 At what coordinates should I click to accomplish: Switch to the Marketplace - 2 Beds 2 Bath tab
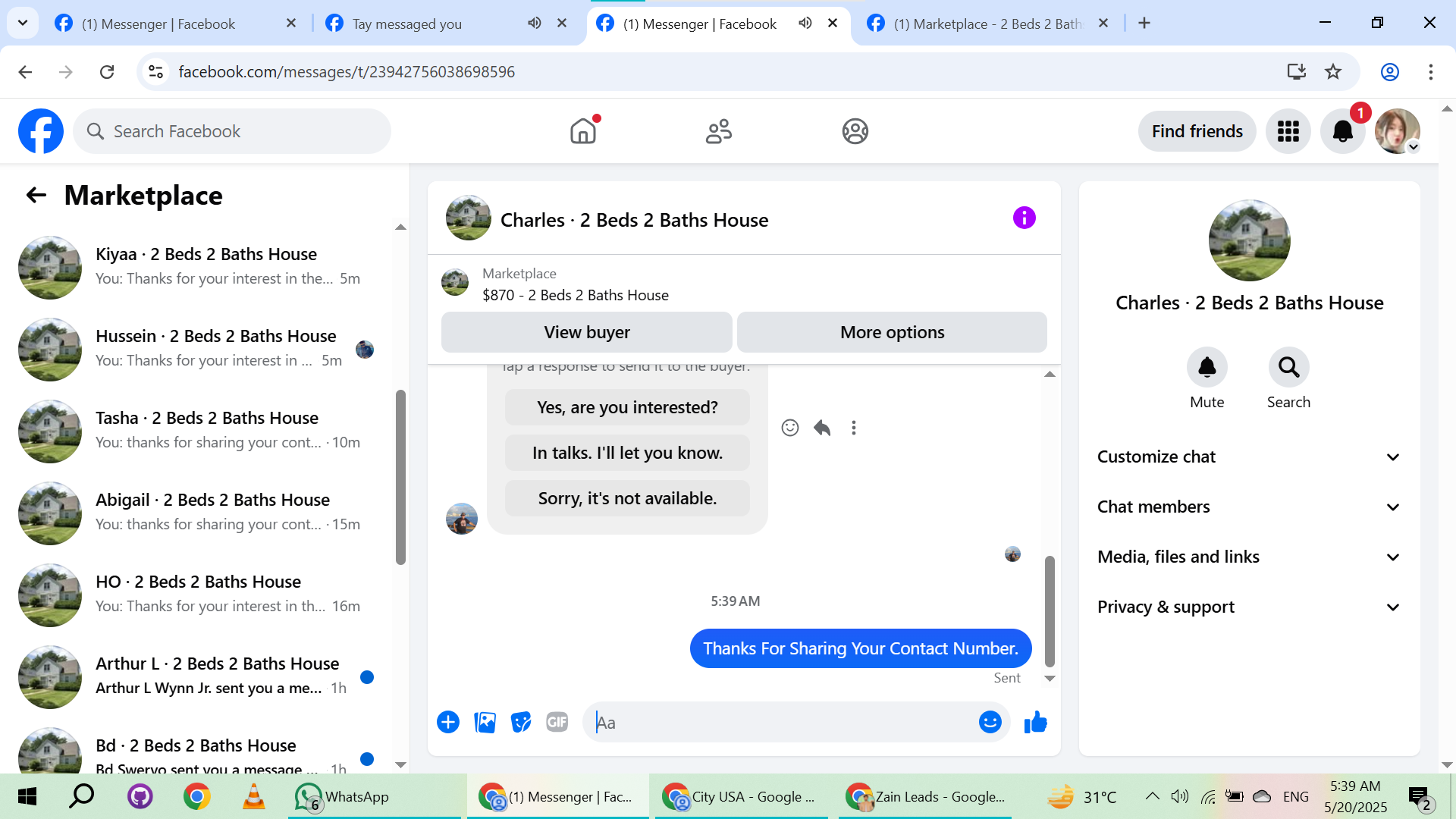(x=987, y=24)
